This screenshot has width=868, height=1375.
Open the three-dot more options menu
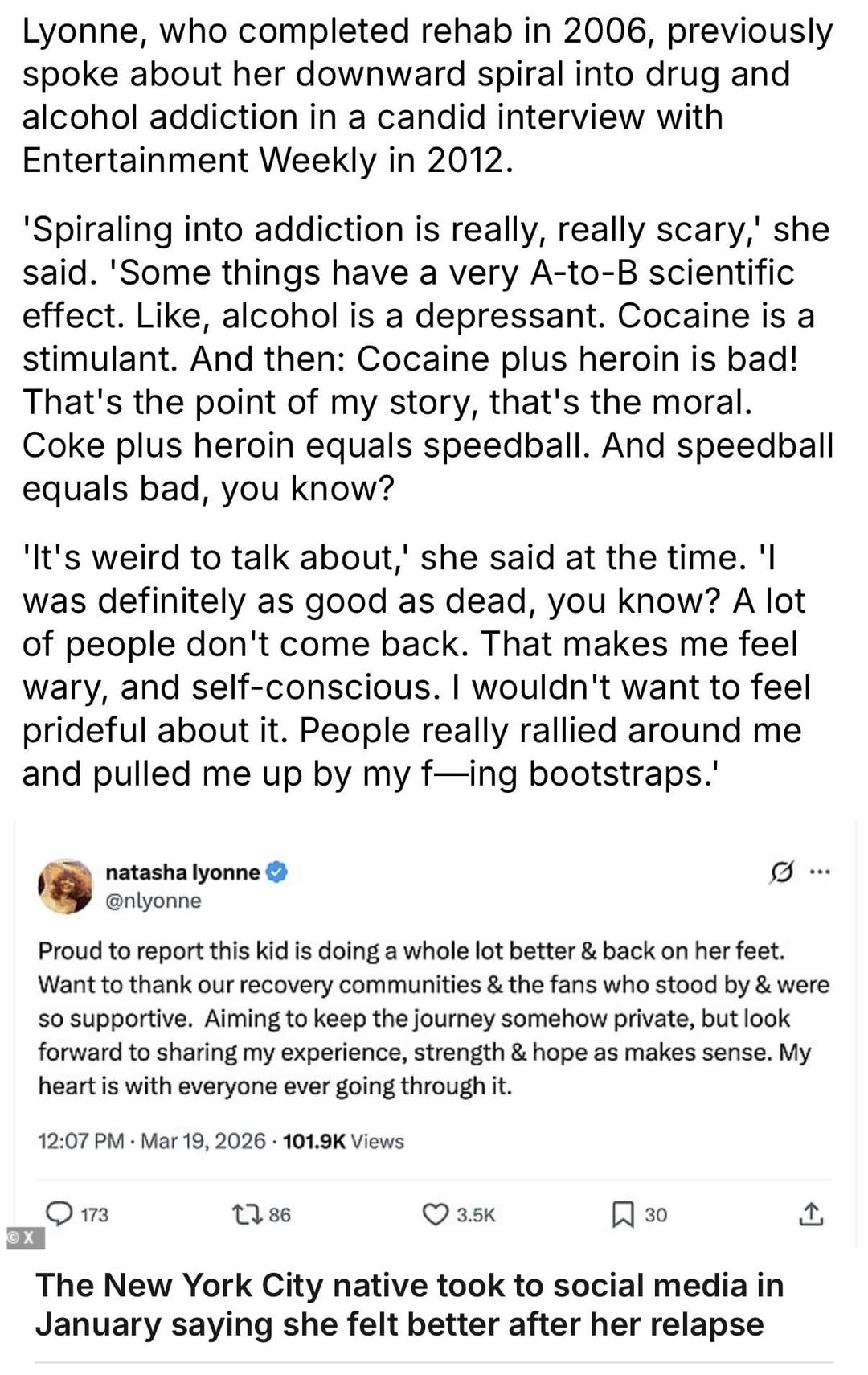pos(820,872)
